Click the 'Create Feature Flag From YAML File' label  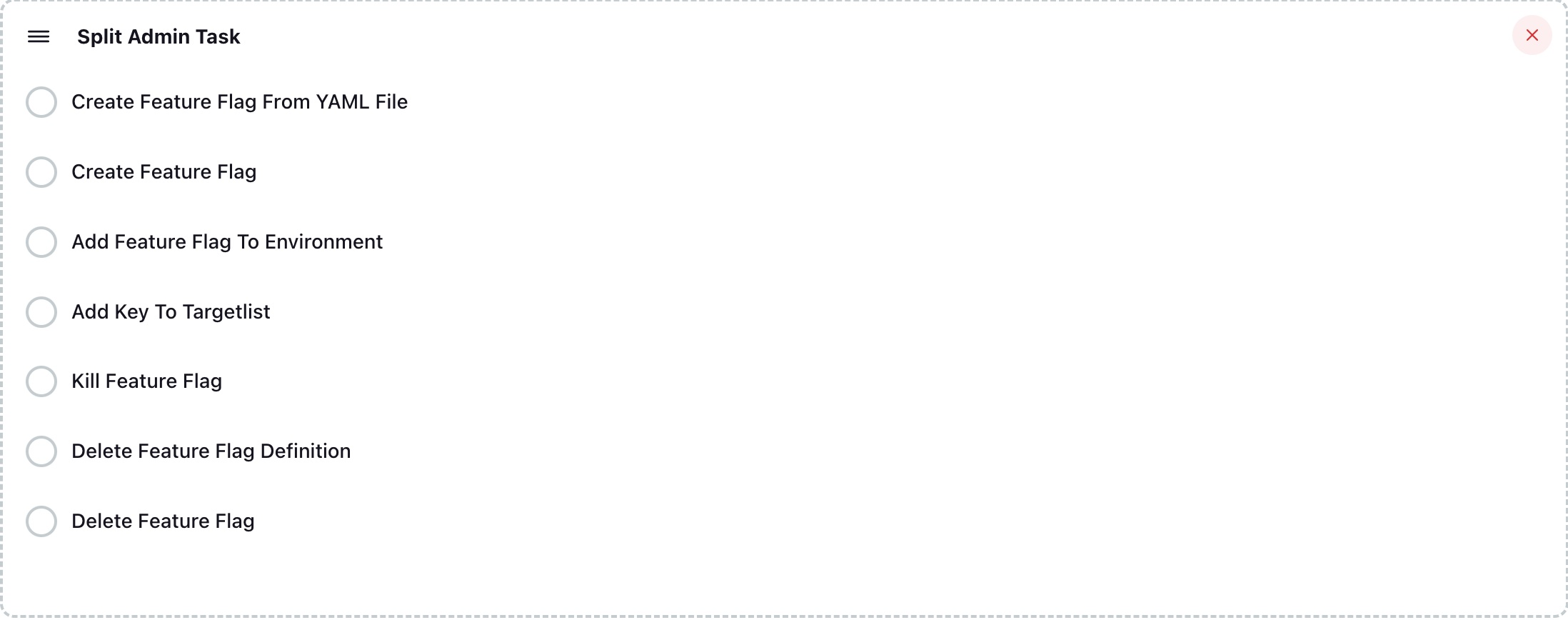tap(239, 102)
